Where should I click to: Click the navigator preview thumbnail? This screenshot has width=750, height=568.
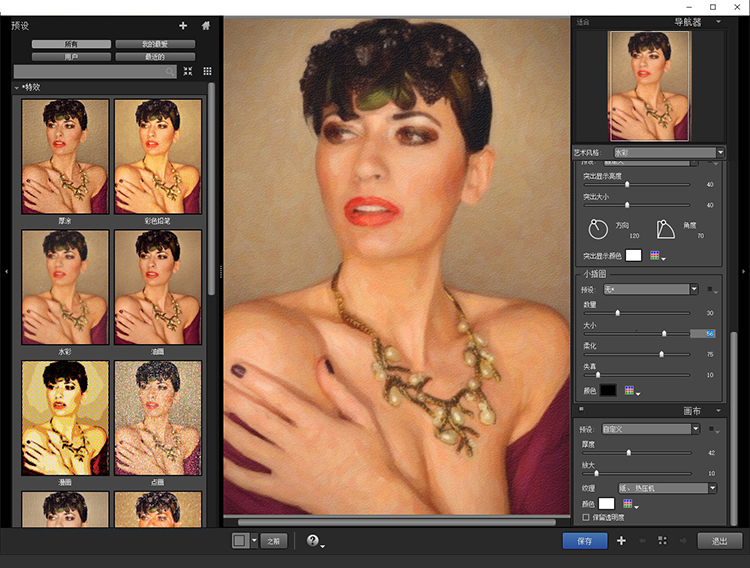point(649,86)
